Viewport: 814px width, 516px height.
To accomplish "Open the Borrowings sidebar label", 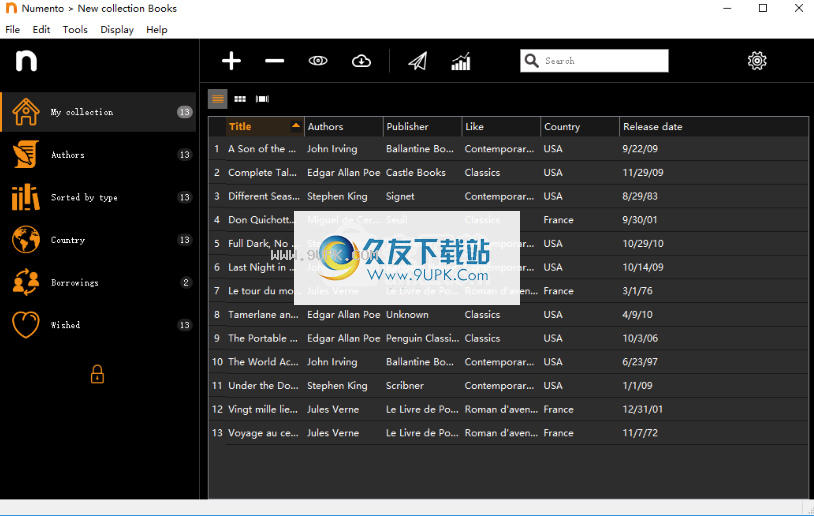I will coord(74,282).
